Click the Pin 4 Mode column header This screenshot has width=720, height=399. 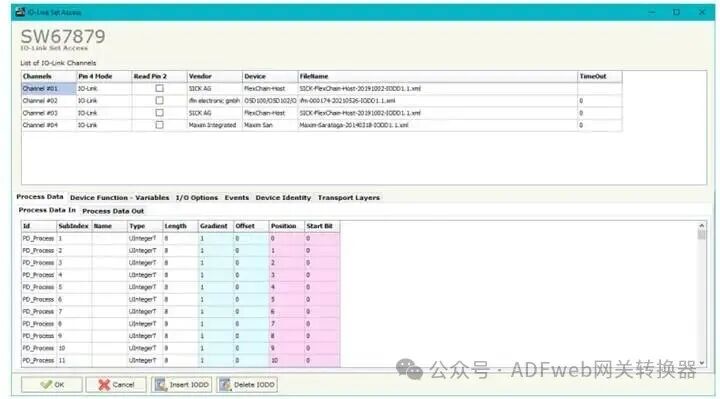[104, 76]
